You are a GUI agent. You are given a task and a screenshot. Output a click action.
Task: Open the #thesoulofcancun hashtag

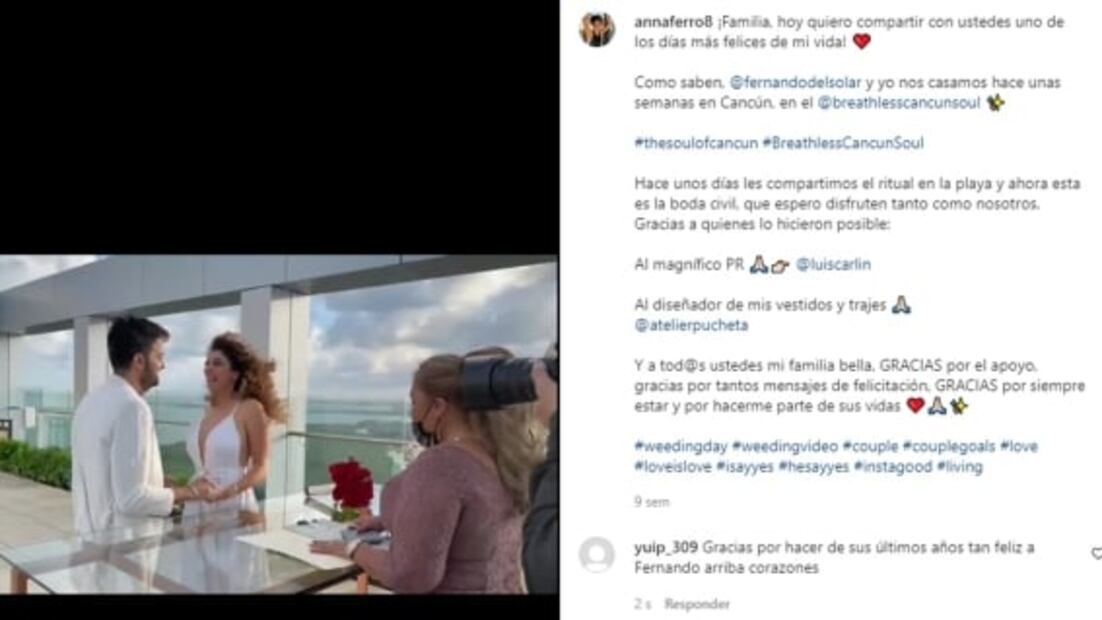click(696, 143)
